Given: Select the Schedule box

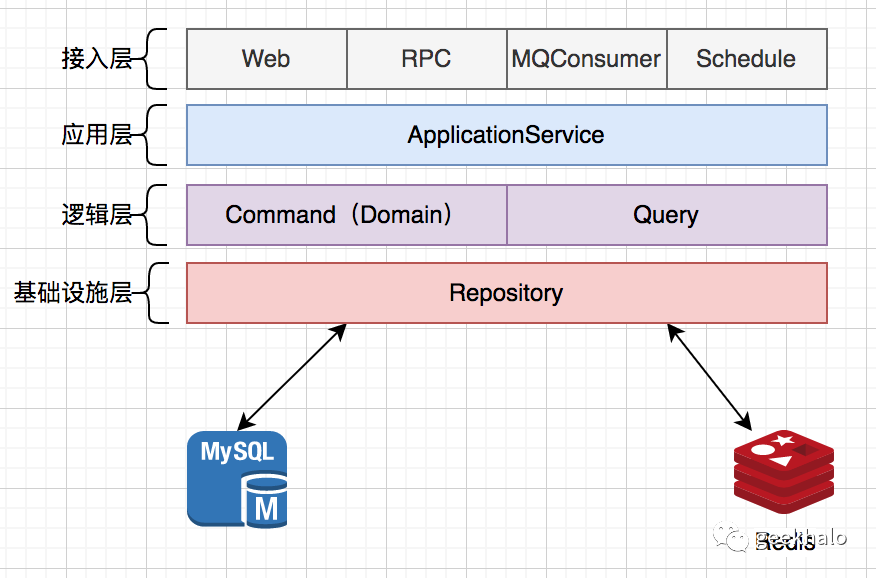Looking at the screenshot, I should pos(747,59).
